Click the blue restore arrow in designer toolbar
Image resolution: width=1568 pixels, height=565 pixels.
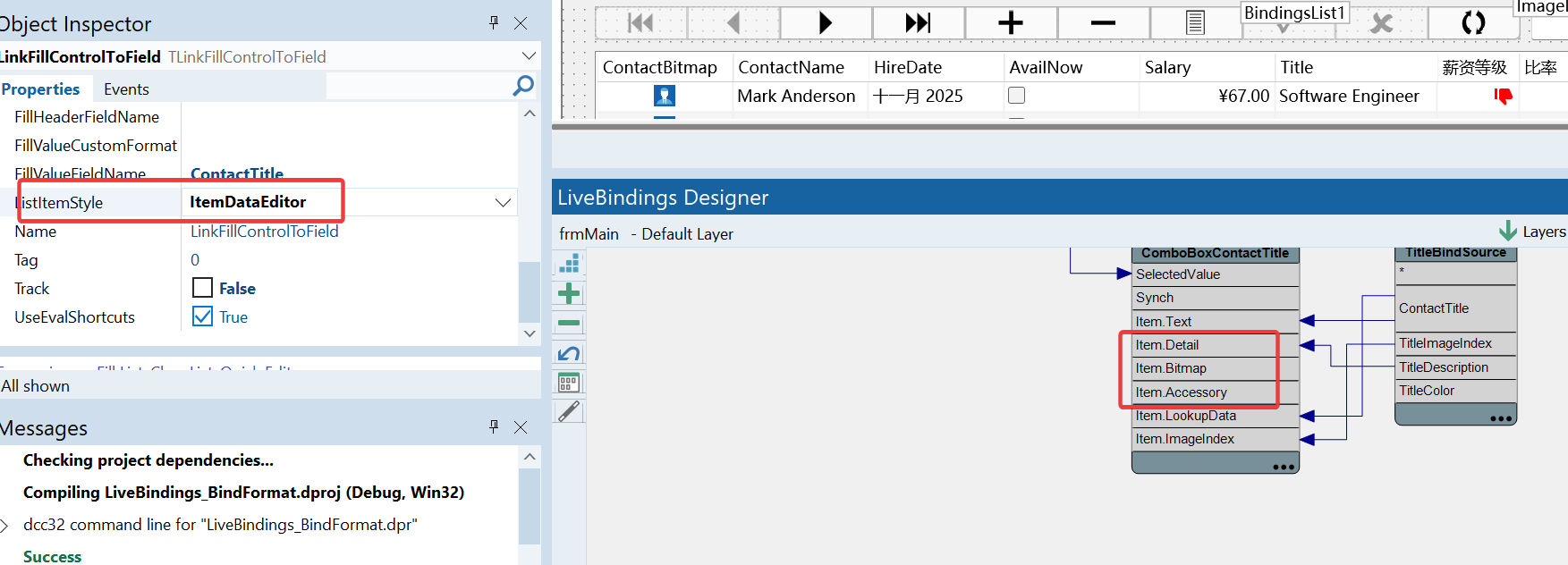[x=569, y=353]
